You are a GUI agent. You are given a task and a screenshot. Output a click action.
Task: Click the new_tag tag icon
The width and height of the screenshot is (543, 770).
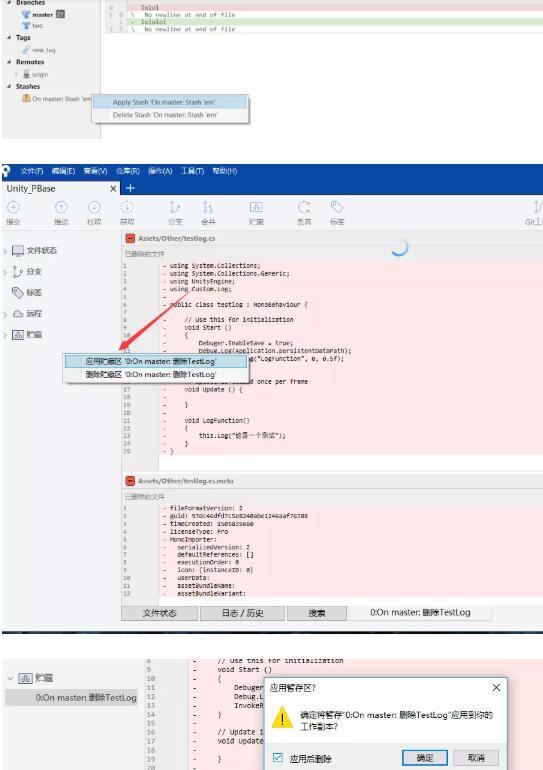click(x=27, y=50)
